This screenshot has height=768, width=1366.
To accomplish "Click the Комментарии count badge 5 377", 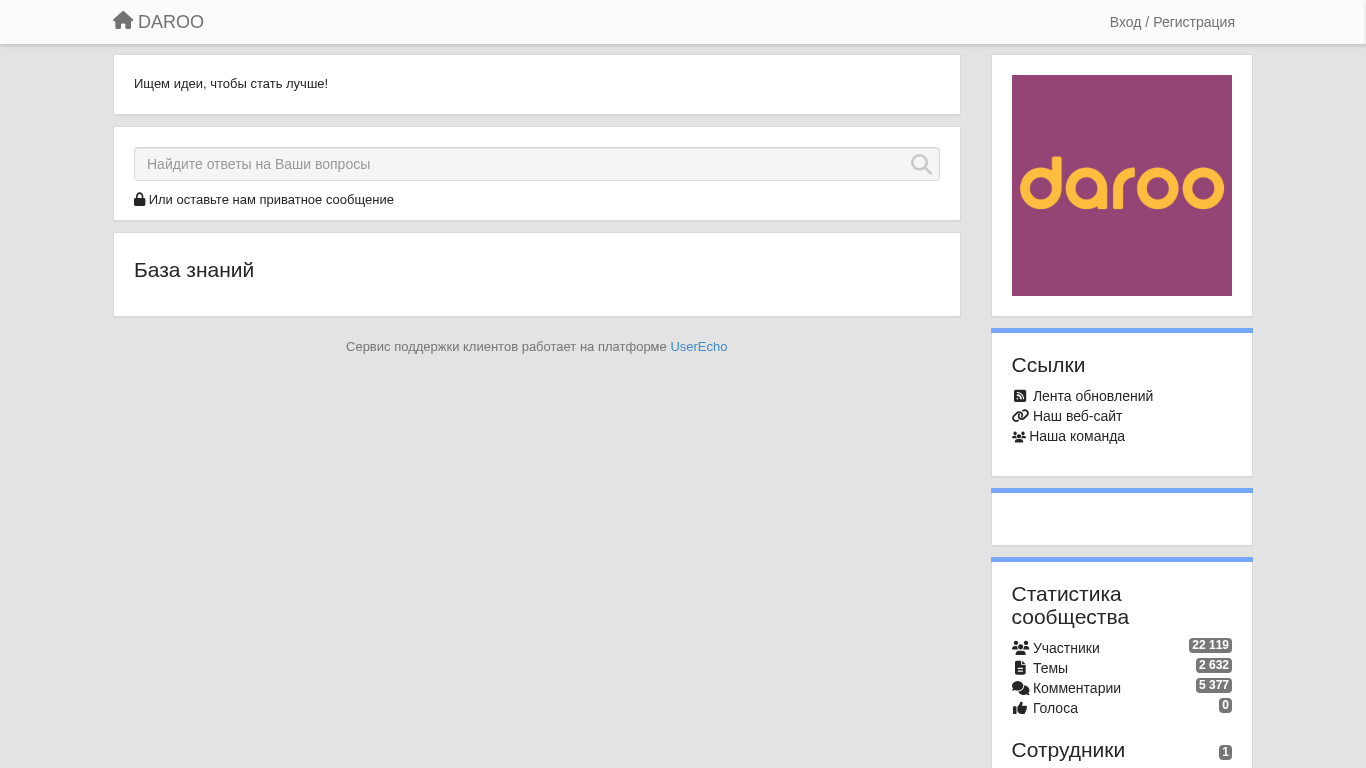I will [1214, 686].
